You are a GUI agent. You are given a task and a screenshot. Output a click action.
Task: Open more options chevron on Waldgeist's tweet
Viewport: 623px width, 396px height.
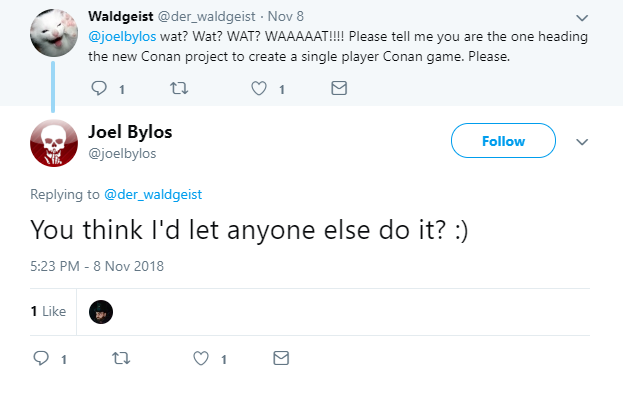582,18
